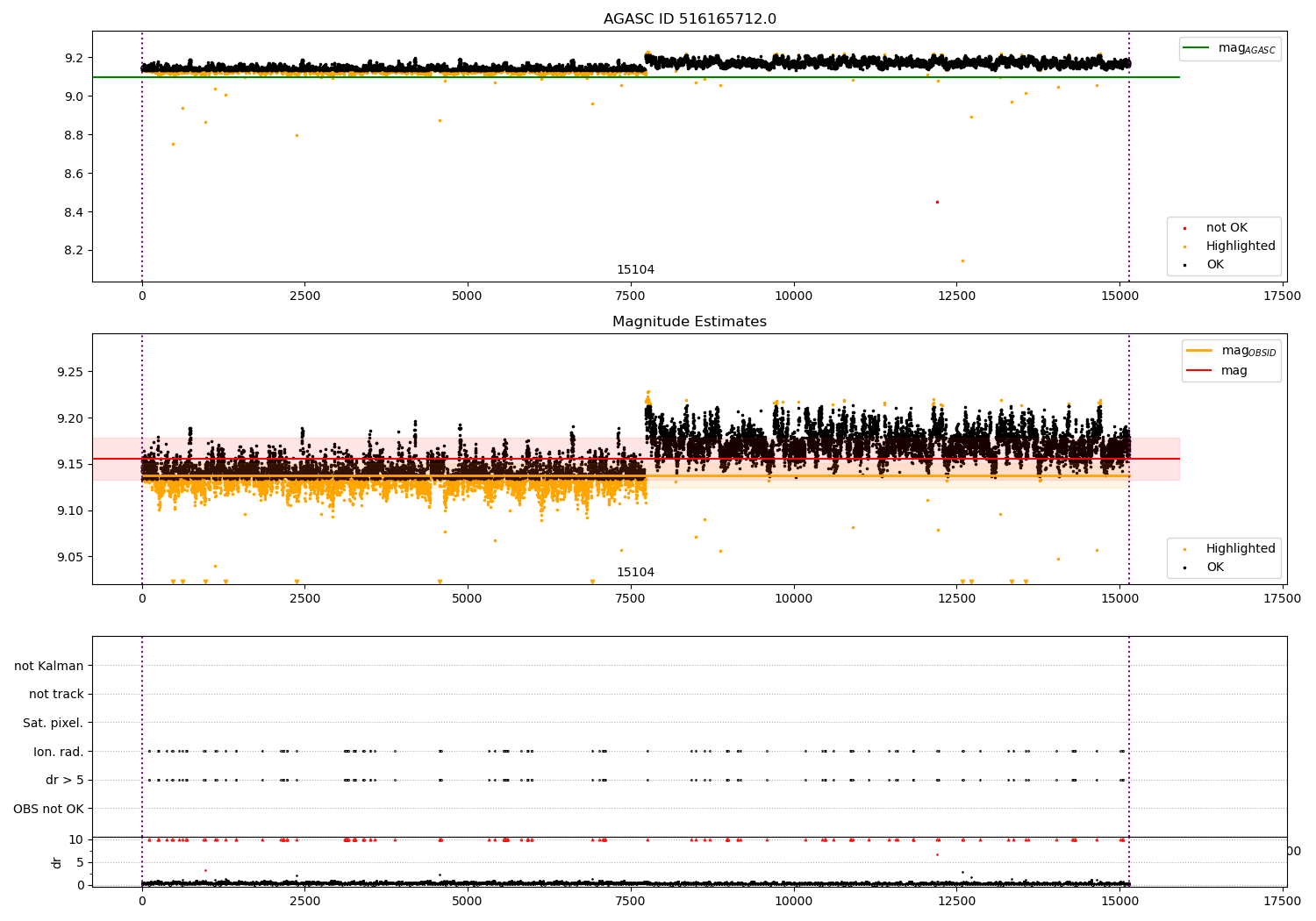
Task: Click the 15000 x-tick under Magnitude Estimates plot
Action: 1119,599
